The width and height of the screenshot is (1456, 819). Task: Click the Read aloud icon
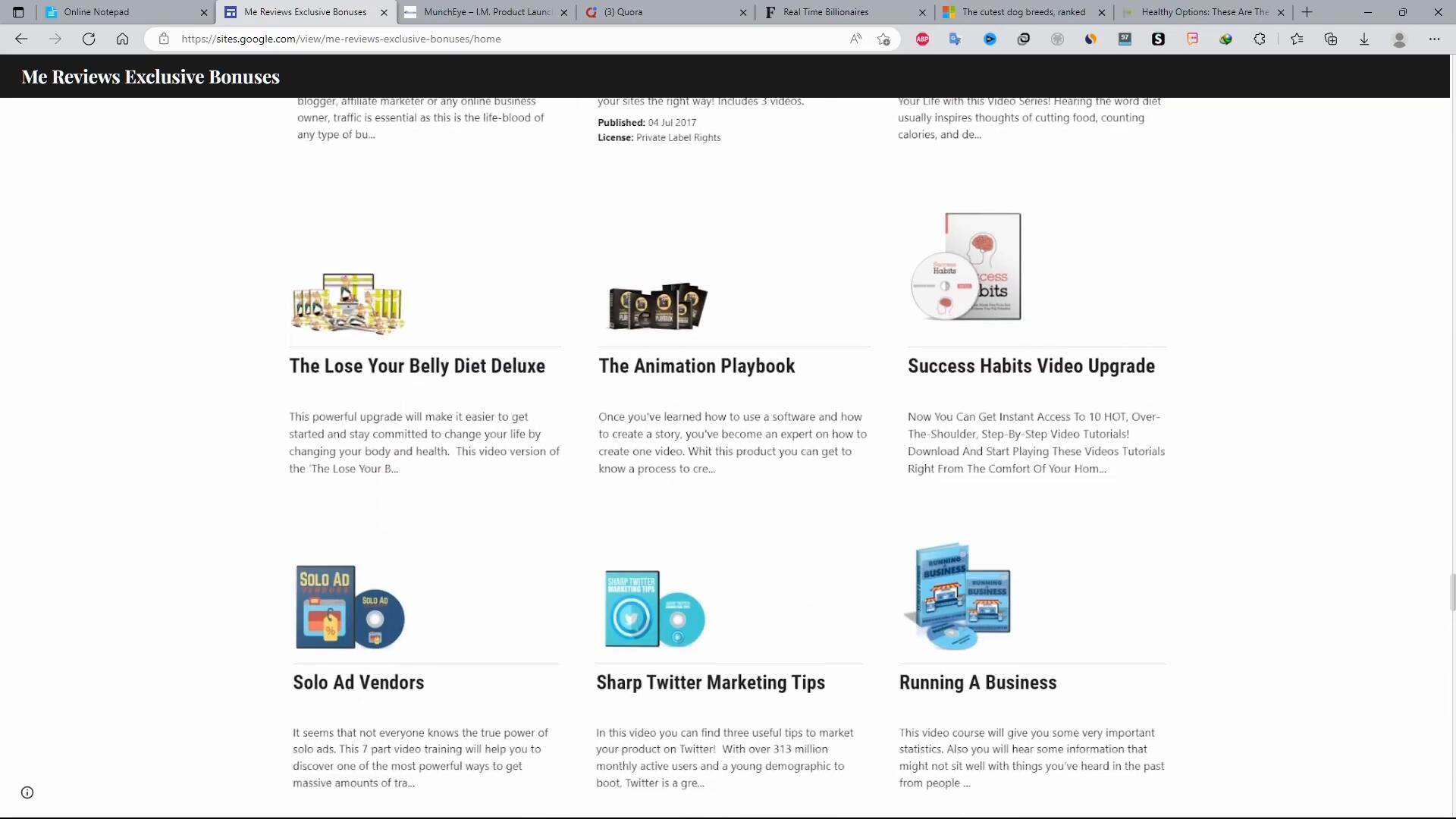(x=855, y=39)
